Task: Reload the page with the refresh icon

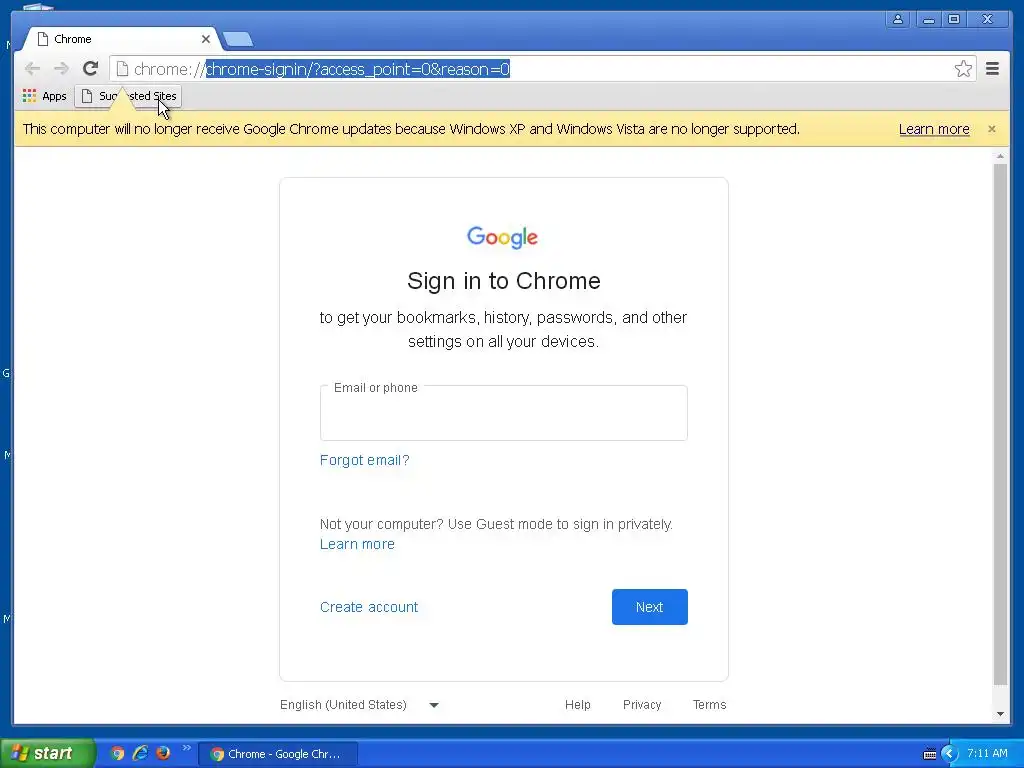Action: tap(90, 69)
